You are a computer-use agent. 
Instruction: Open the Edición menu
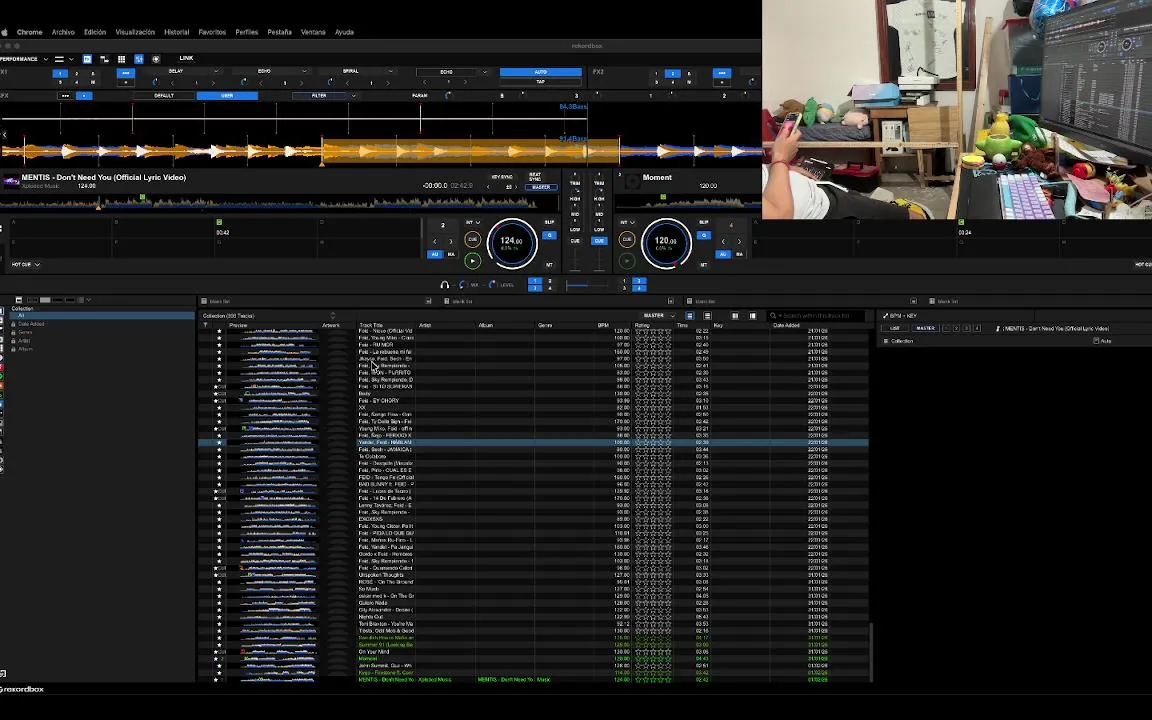click(x=95, y=32)
